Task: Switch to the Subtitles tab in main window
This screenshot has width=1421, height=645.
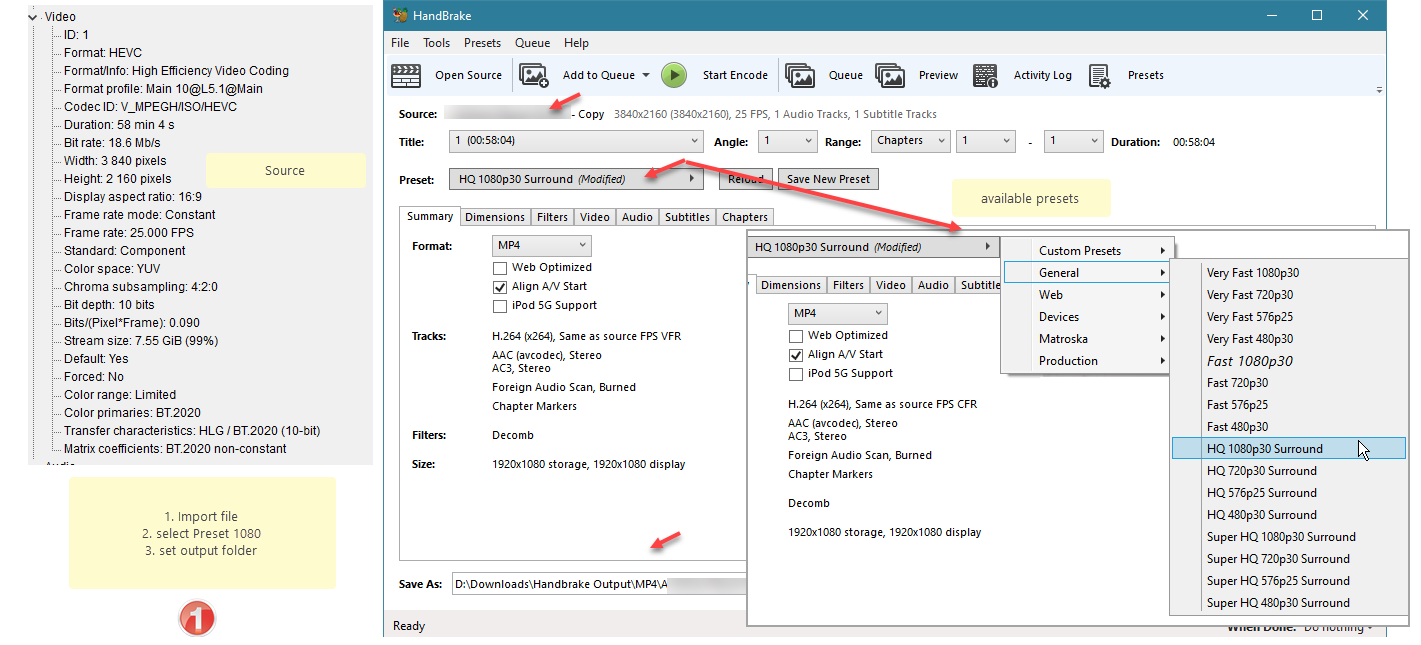Action: coord(687,217)
